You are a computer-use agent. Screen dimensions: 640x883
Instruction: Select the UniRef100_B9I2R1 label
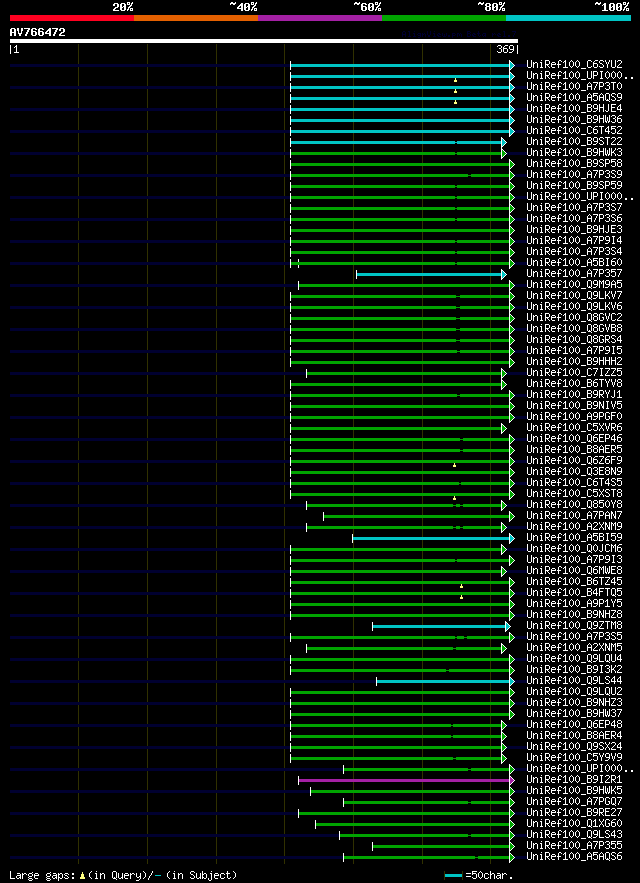tap(574, 779)
